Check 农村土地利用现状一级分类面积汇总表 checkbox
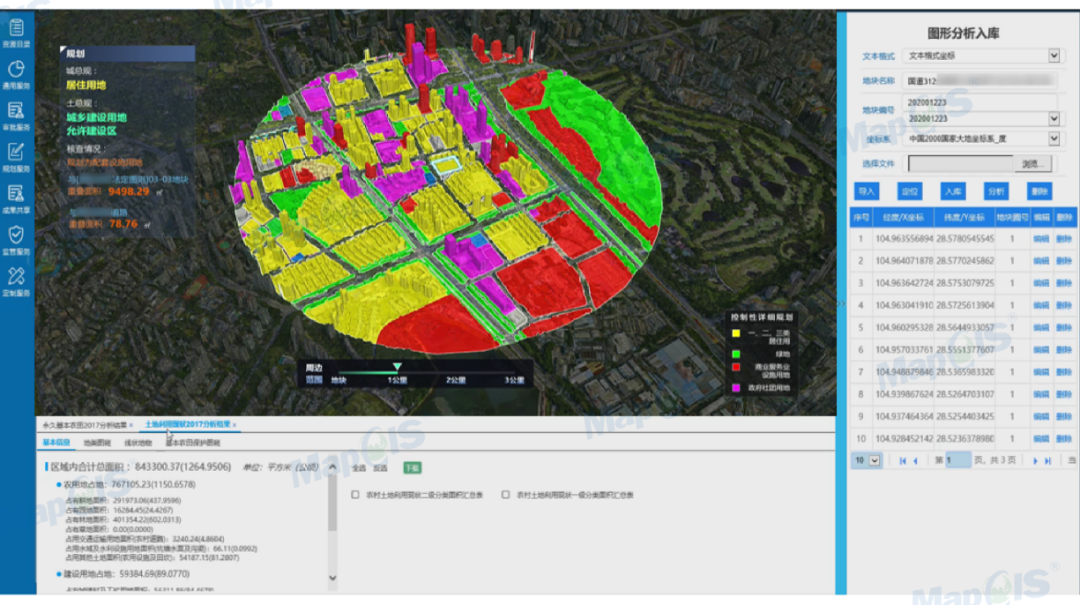The width and height of the screenshot is (1080, 605). pyautogui.click(x=506, y=494)
